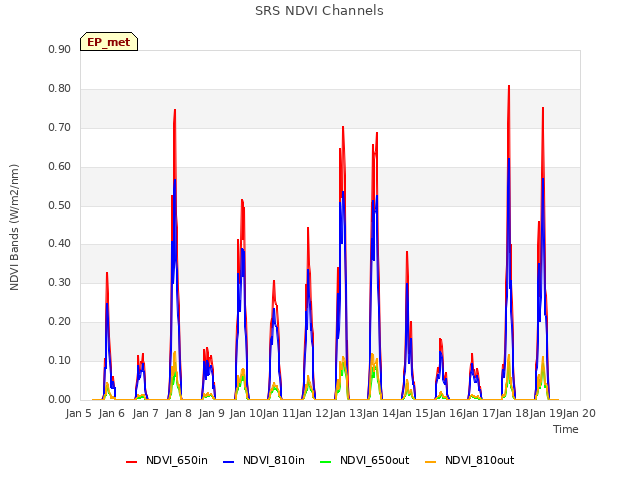This screenshot has width=640, height=480.
Task: Click the Jan 18 x-axis tick label
Action: pyautogui.click(x=512, y=413)
